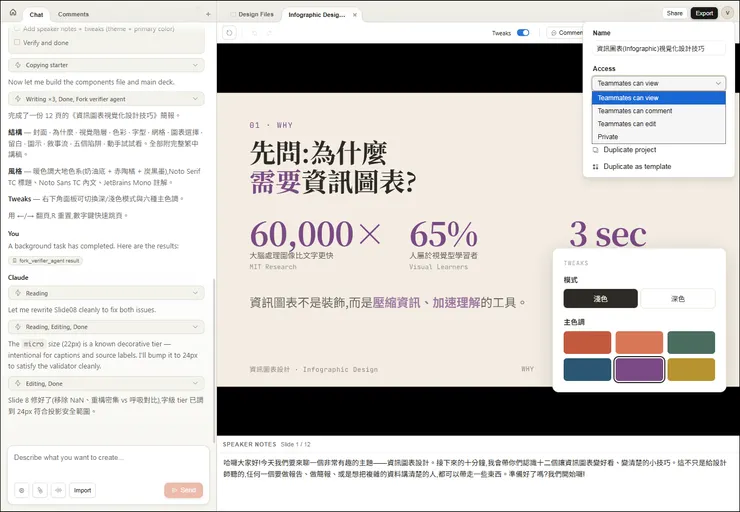The image size is (740, 512).
Task: Pick the dark green primary color swatch
Action: click(x=691, y=343)
